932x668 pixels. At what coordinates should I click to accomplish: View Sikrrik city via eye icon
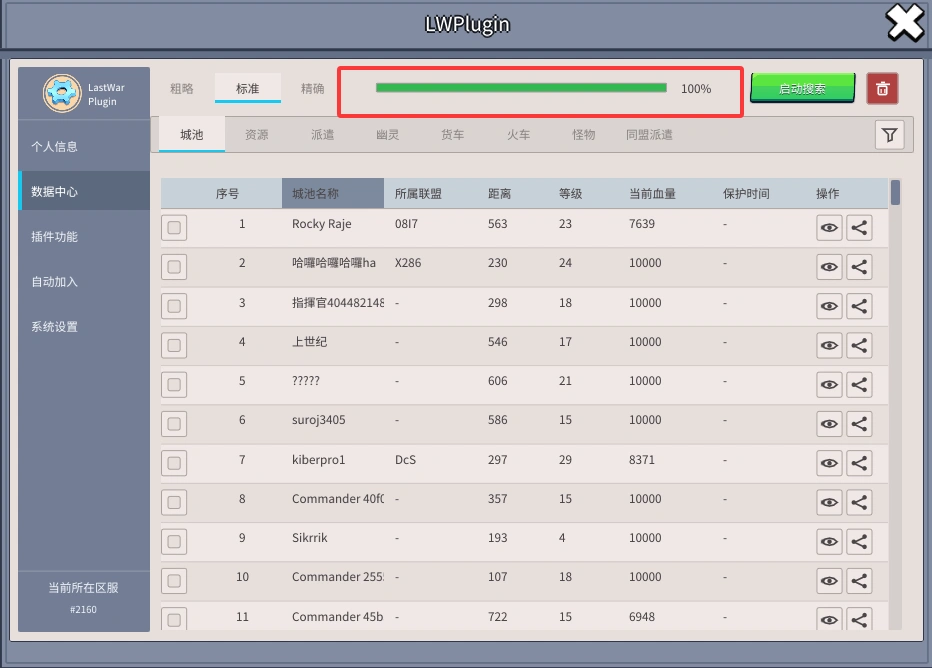[x=829, y=541]
